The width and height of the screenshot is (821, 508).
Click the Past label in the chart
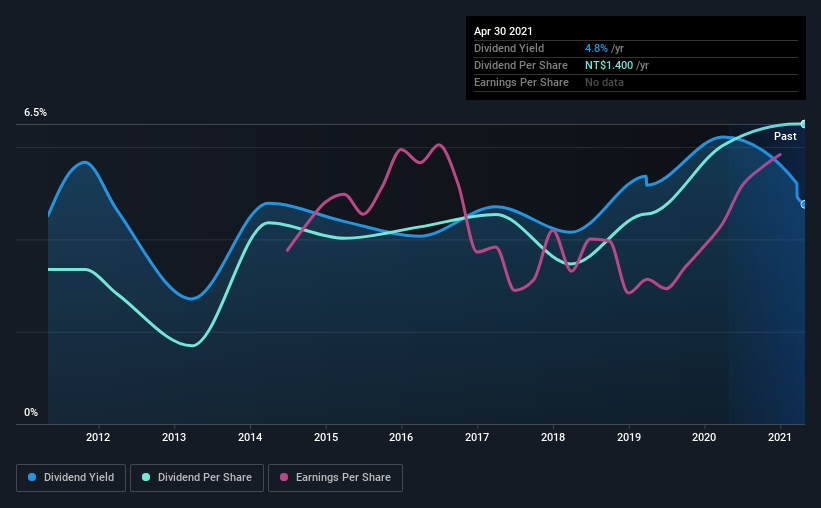785,136
